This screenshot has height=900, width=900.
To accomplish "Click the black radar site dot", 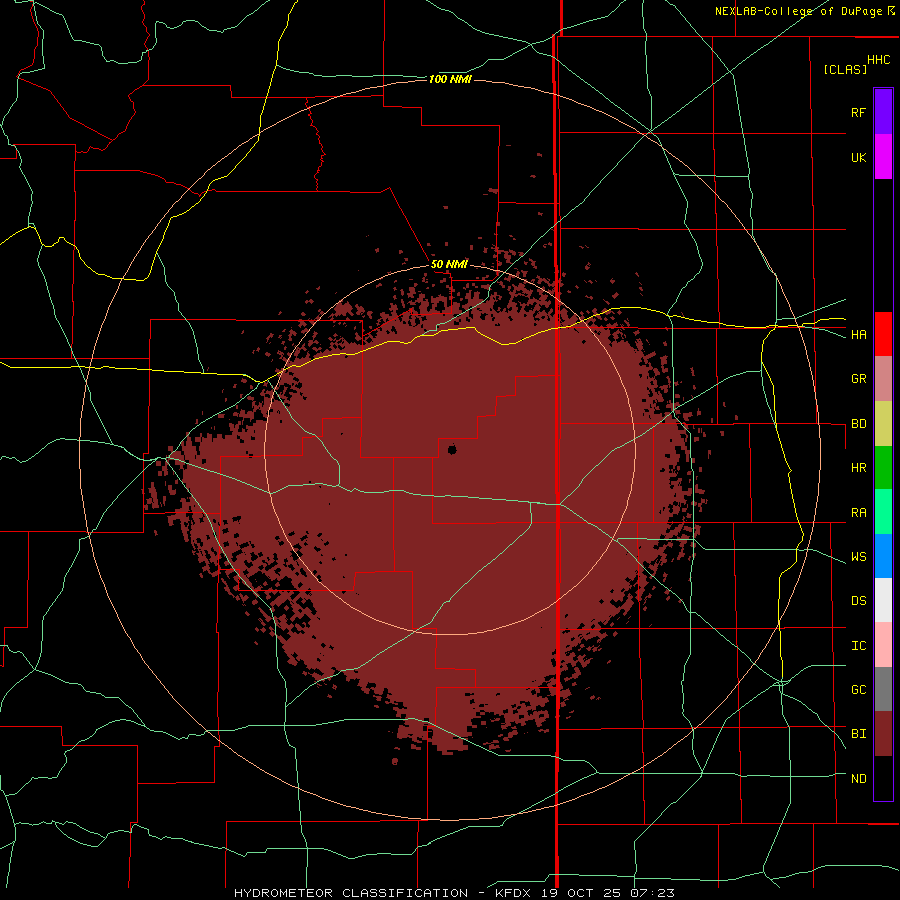I will [x=452, y=449].
